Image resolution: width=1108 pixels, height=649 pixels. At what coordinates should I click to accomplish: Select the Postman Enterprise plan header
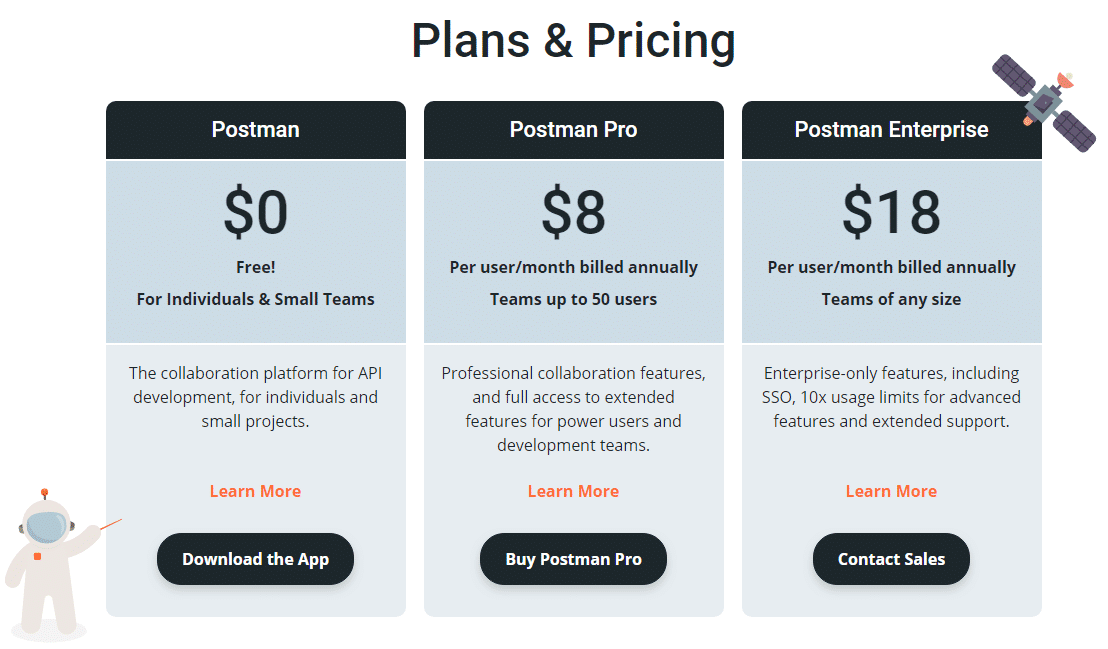click(x=891, y=129)
